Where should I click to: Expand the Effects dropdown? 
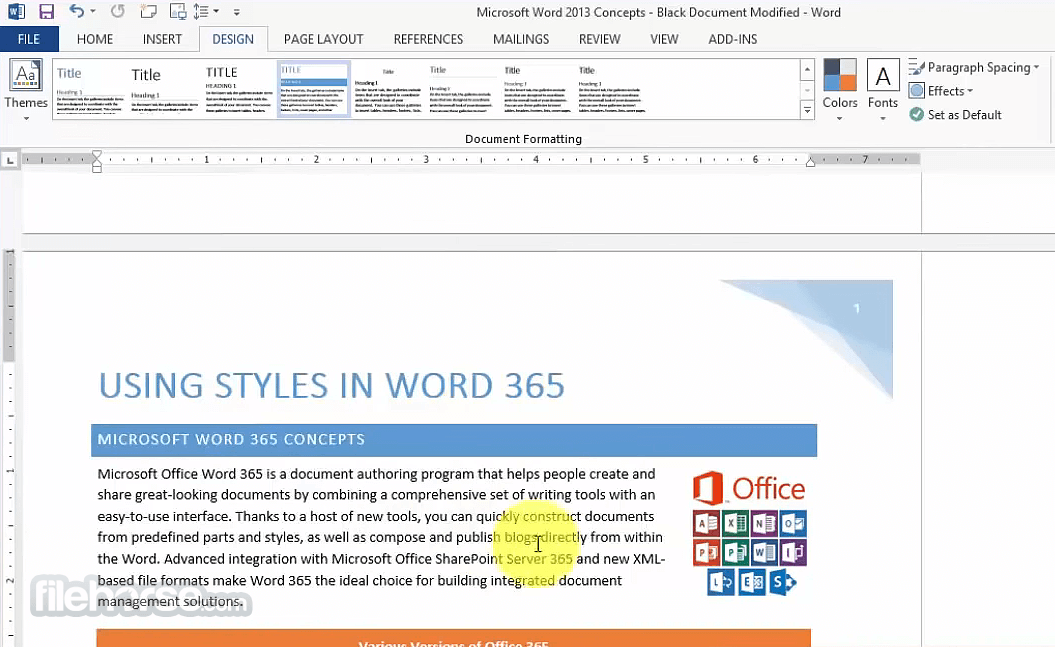(970, 91)
